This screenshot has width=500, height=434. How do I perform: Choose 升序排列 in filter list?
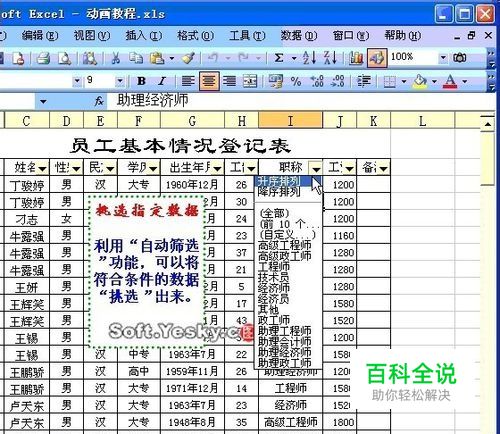click(288, 181)
